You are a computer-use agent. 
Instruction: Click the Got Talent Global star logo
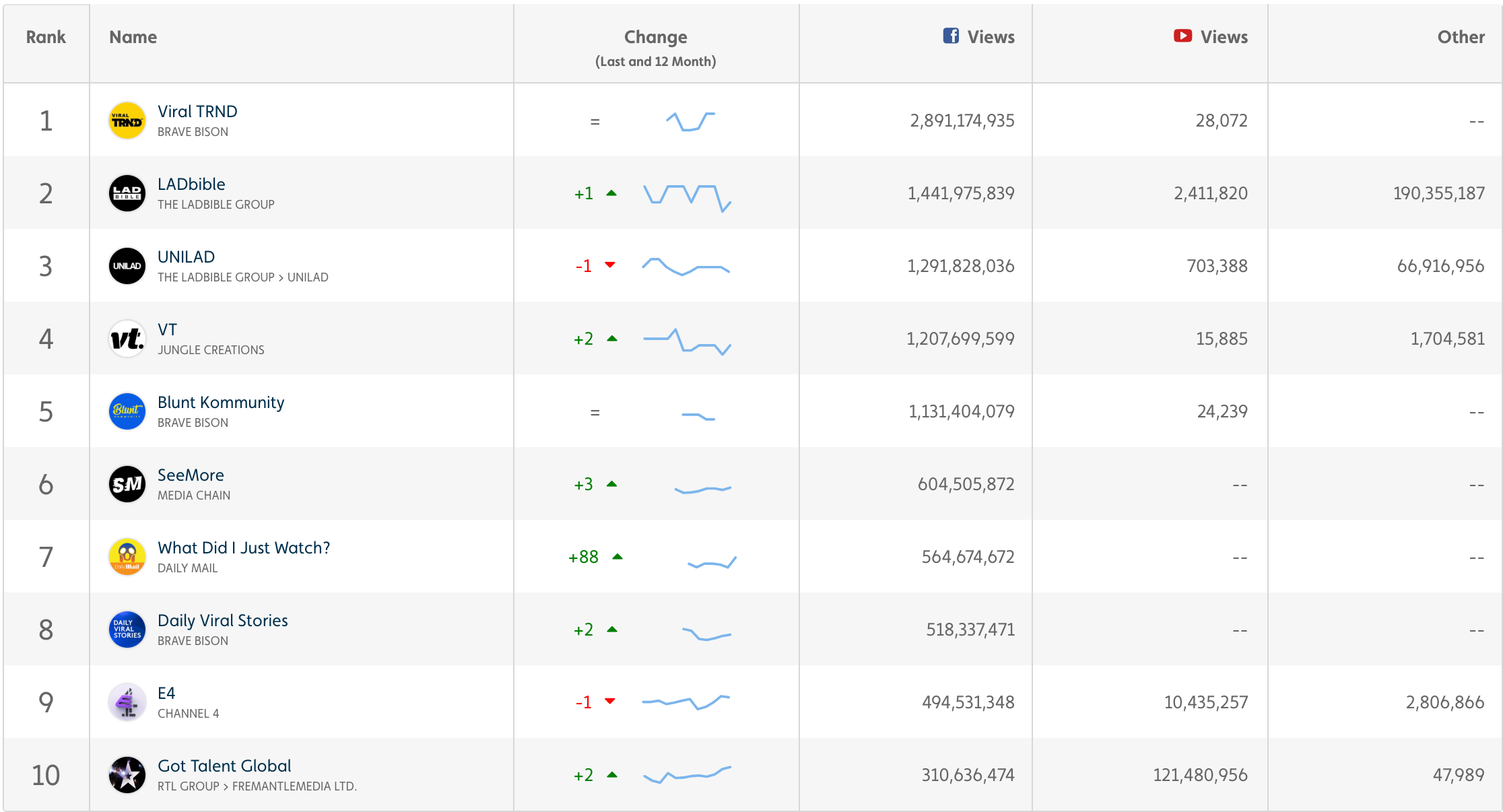tap(127, 775)
